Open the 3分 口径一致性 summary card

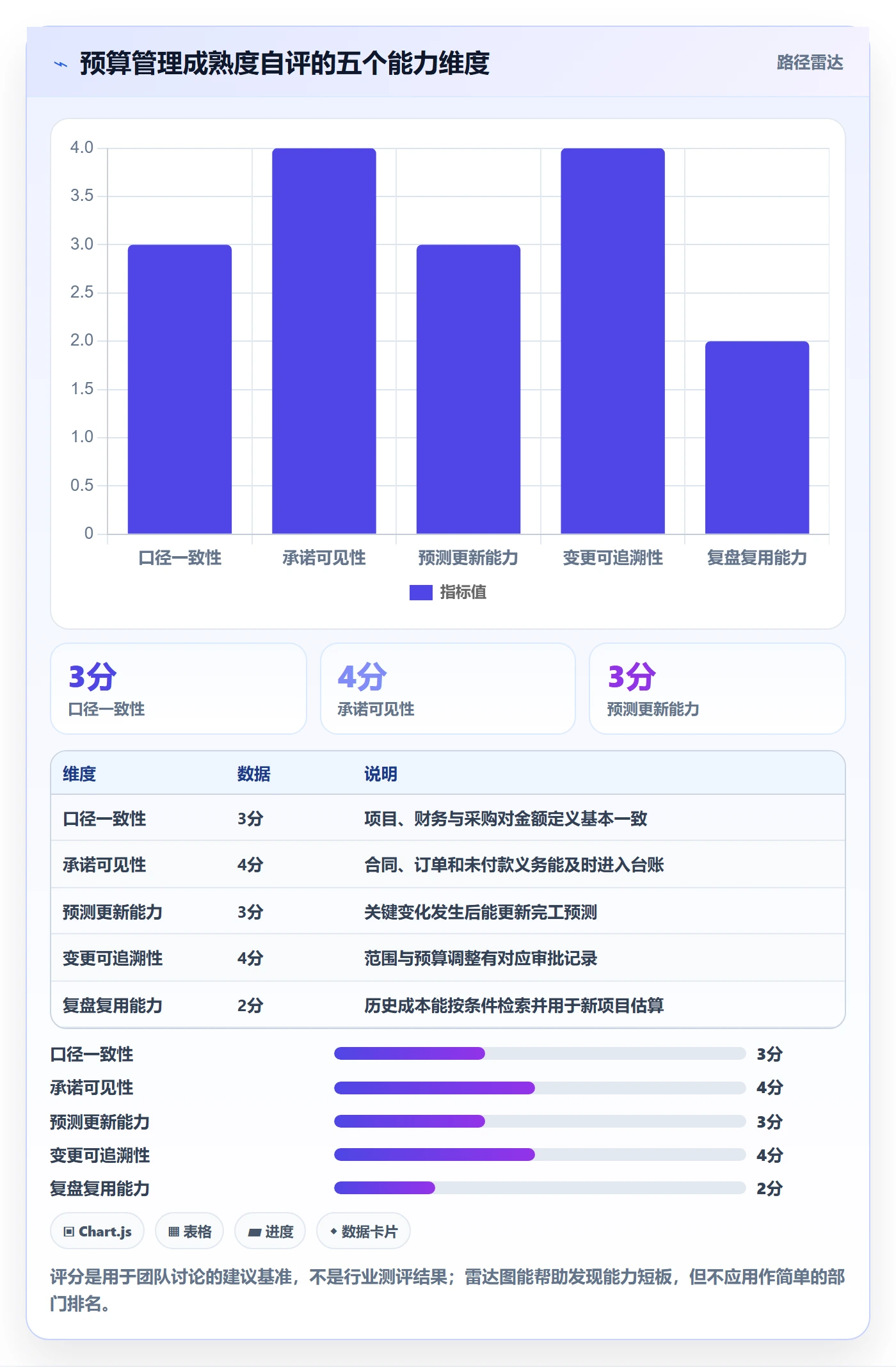coord(179,689)
